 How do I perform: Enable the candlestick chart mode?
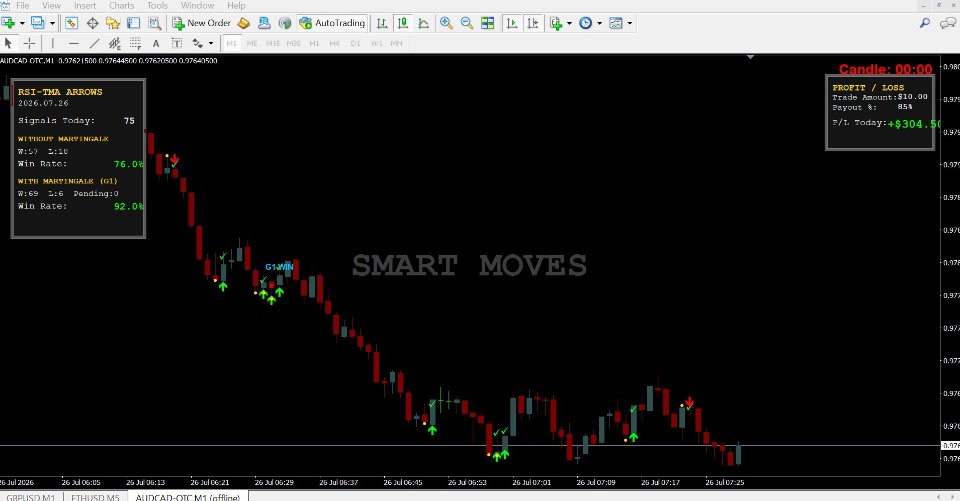[402, 23]
